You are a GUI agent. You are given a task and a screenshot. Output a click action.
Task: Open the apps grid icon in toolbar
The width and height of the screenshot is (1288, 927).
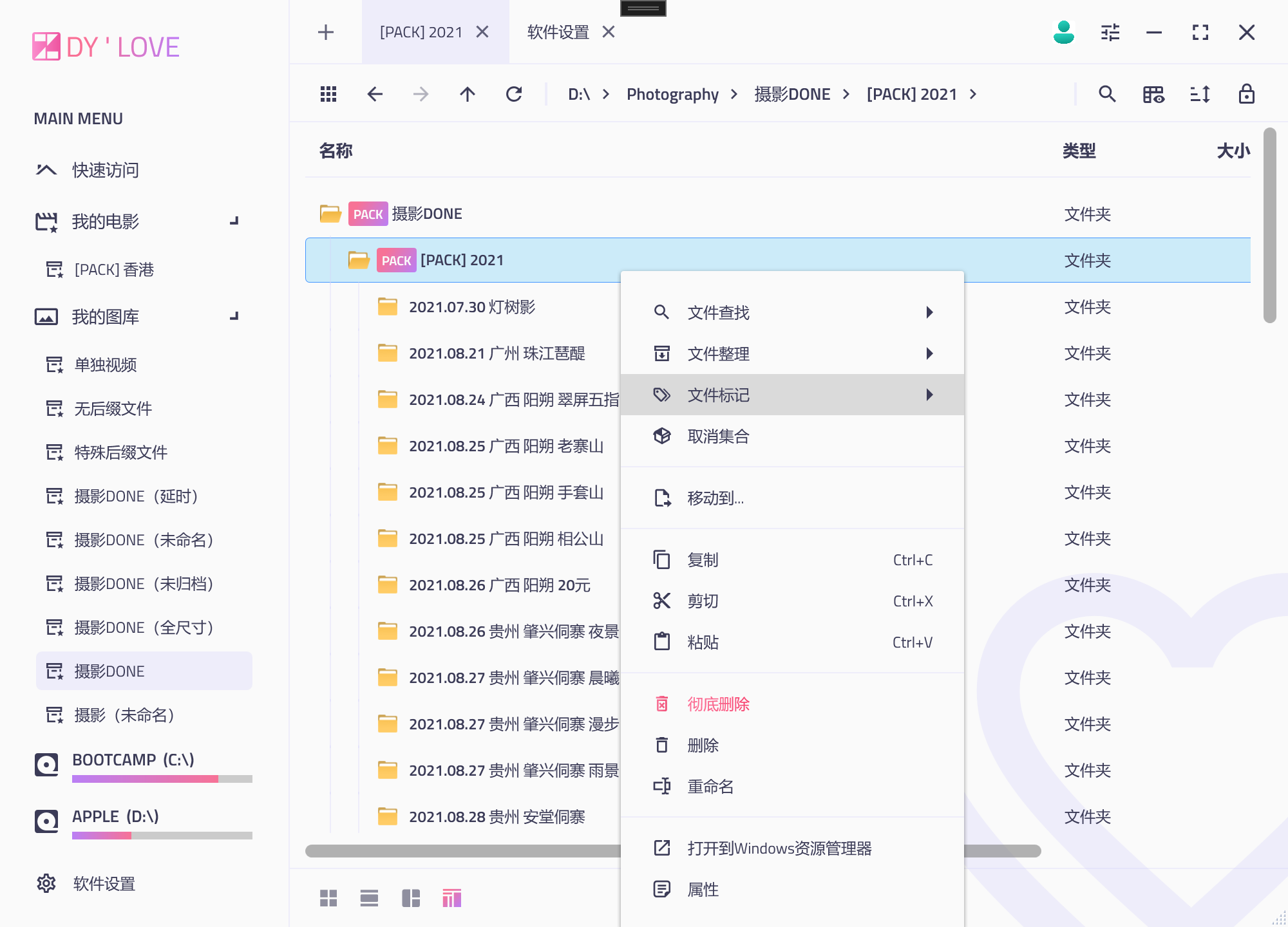pos(328,95)
